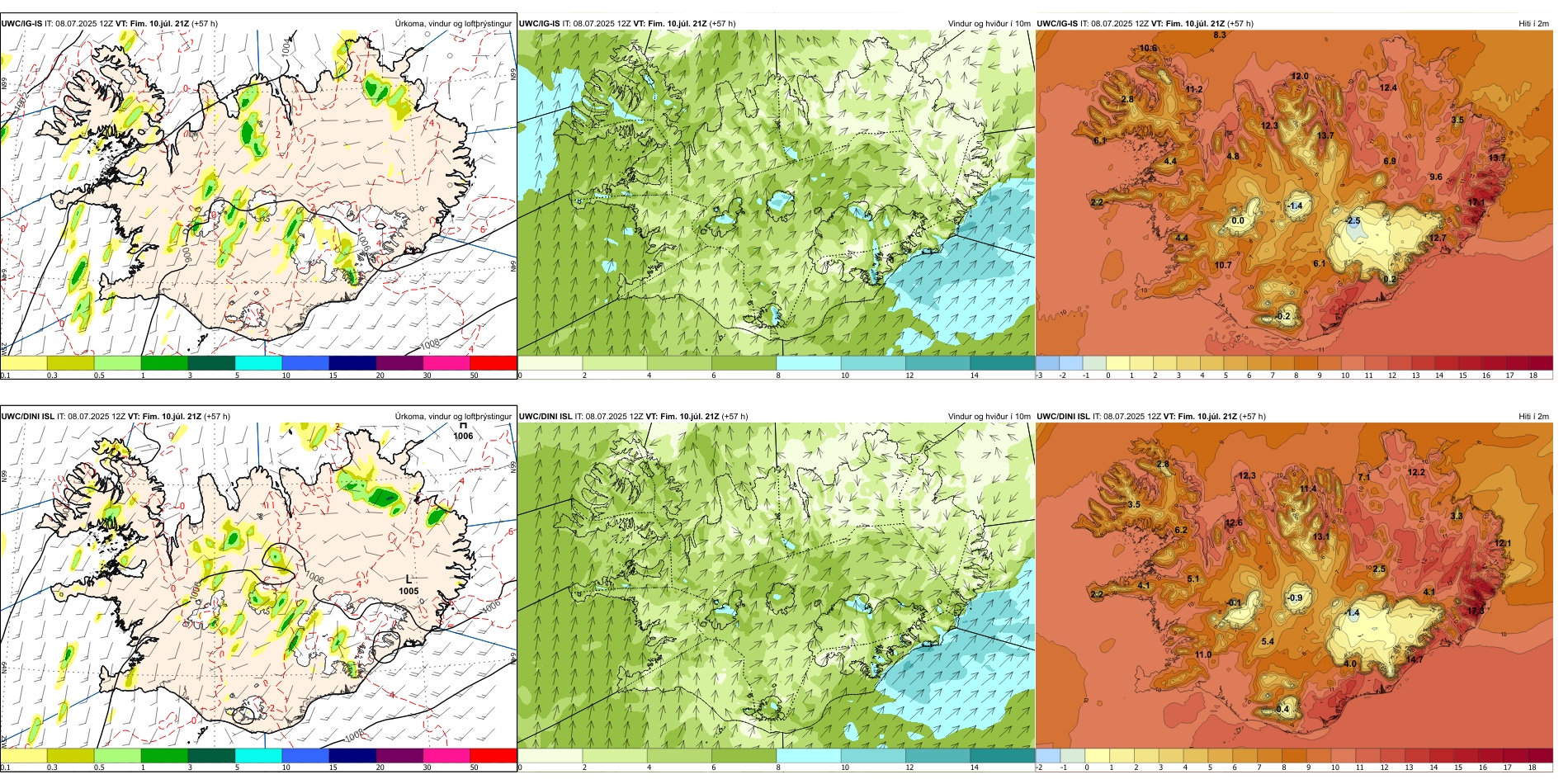Click the 6.2 temperature value in DINI map
Screen dimensions: 1568x784
coord(1181,530)
